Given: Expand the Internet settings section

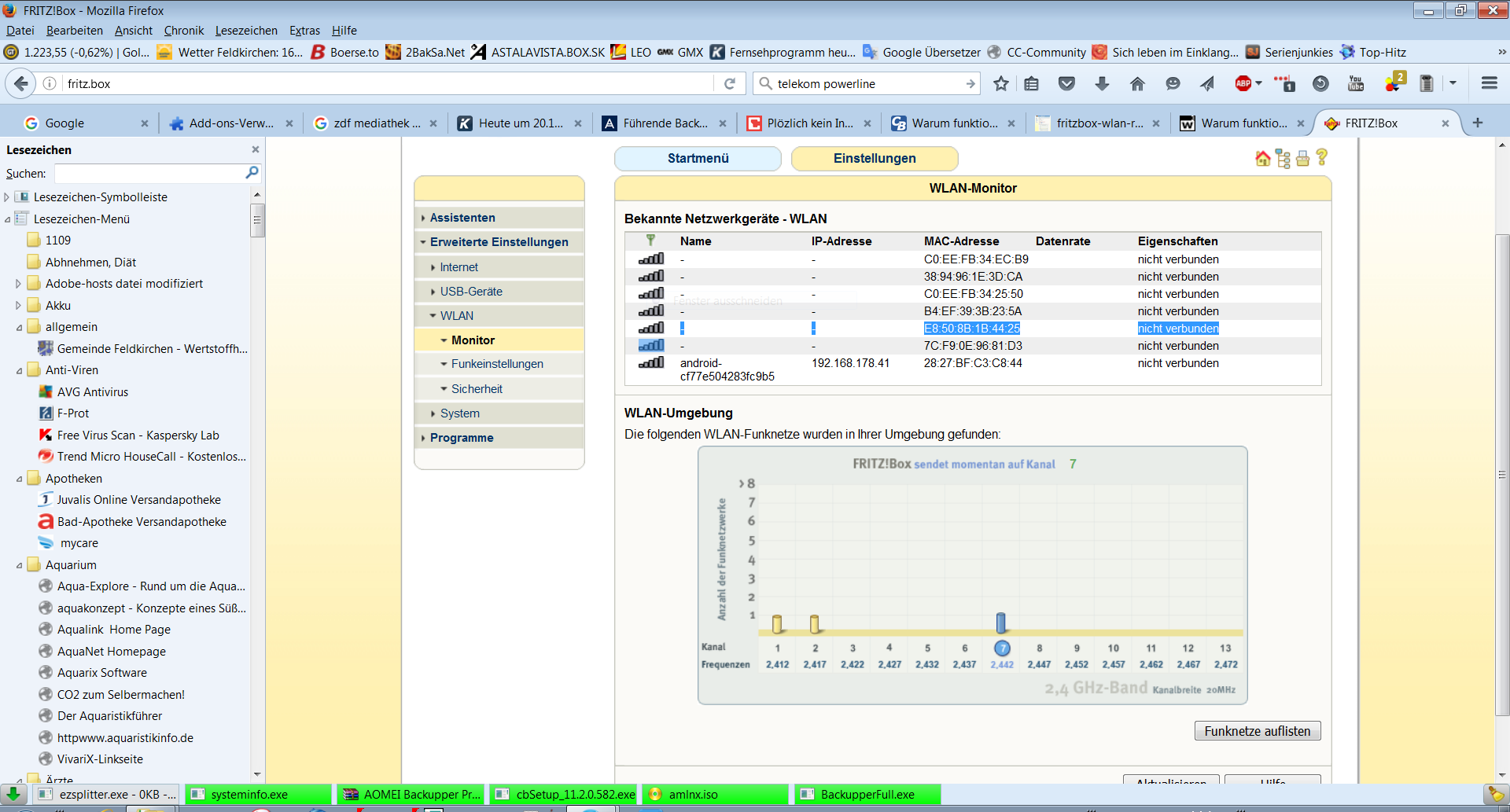Looking at the screenshot, I should 459,267.
